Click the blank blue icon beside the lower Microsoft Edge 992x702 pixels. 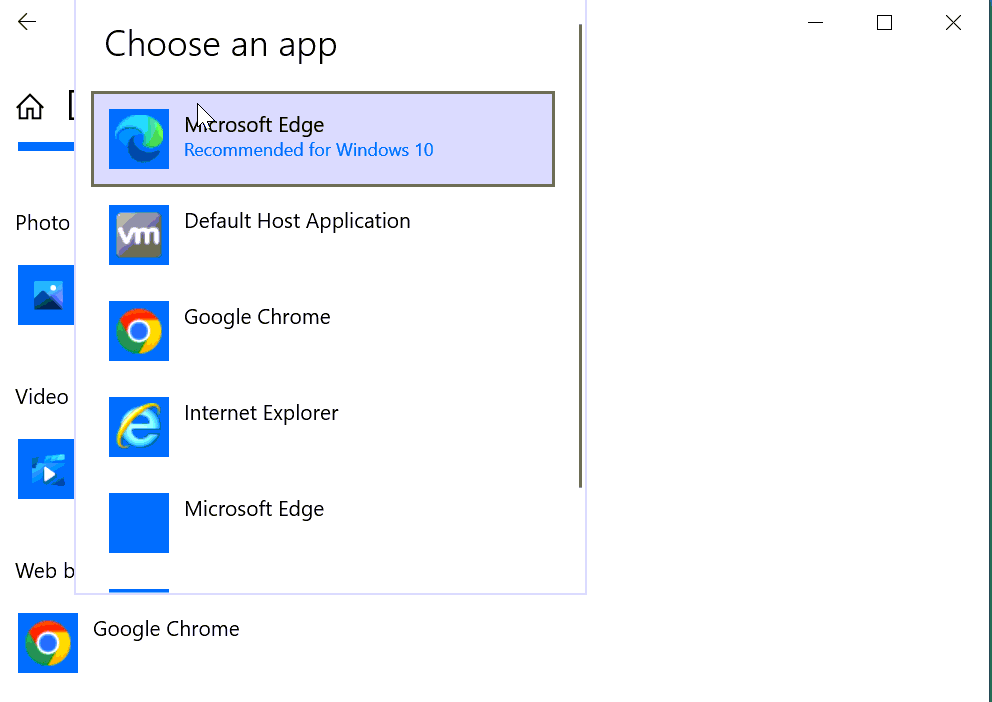pyautogui.click(x=139, y=523)
